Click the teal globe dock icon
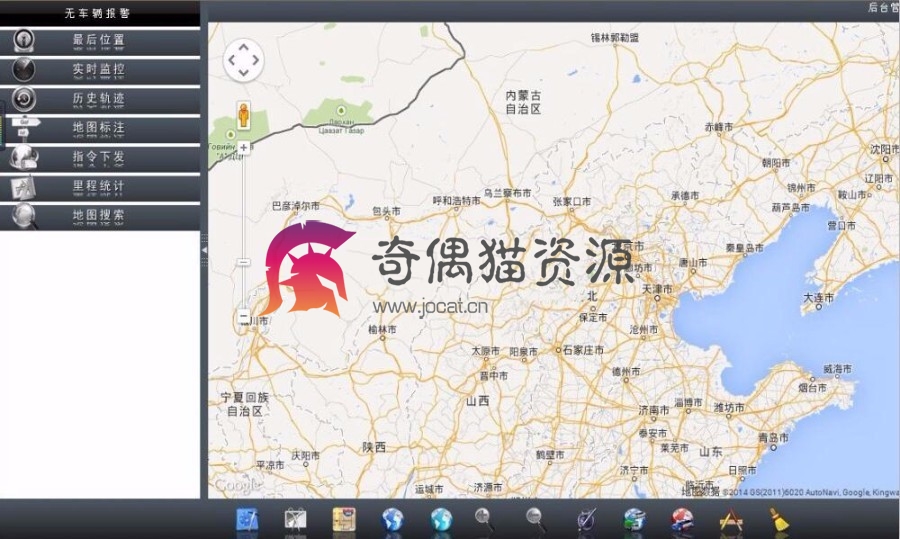This screenshot has width=900, height=539. [441, 520]
